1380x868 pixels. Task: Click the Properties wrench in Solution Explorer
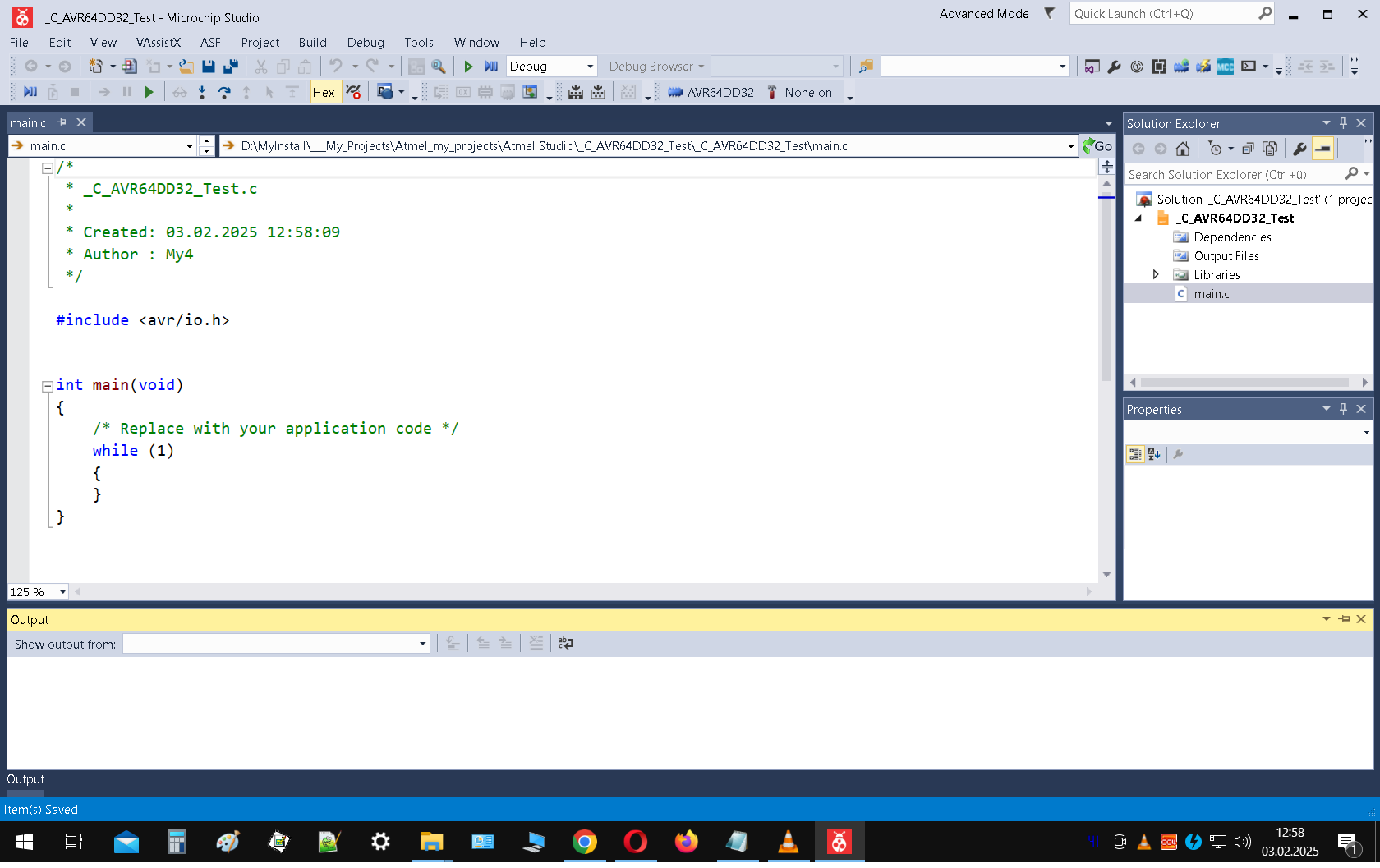tap(1299, 149)
